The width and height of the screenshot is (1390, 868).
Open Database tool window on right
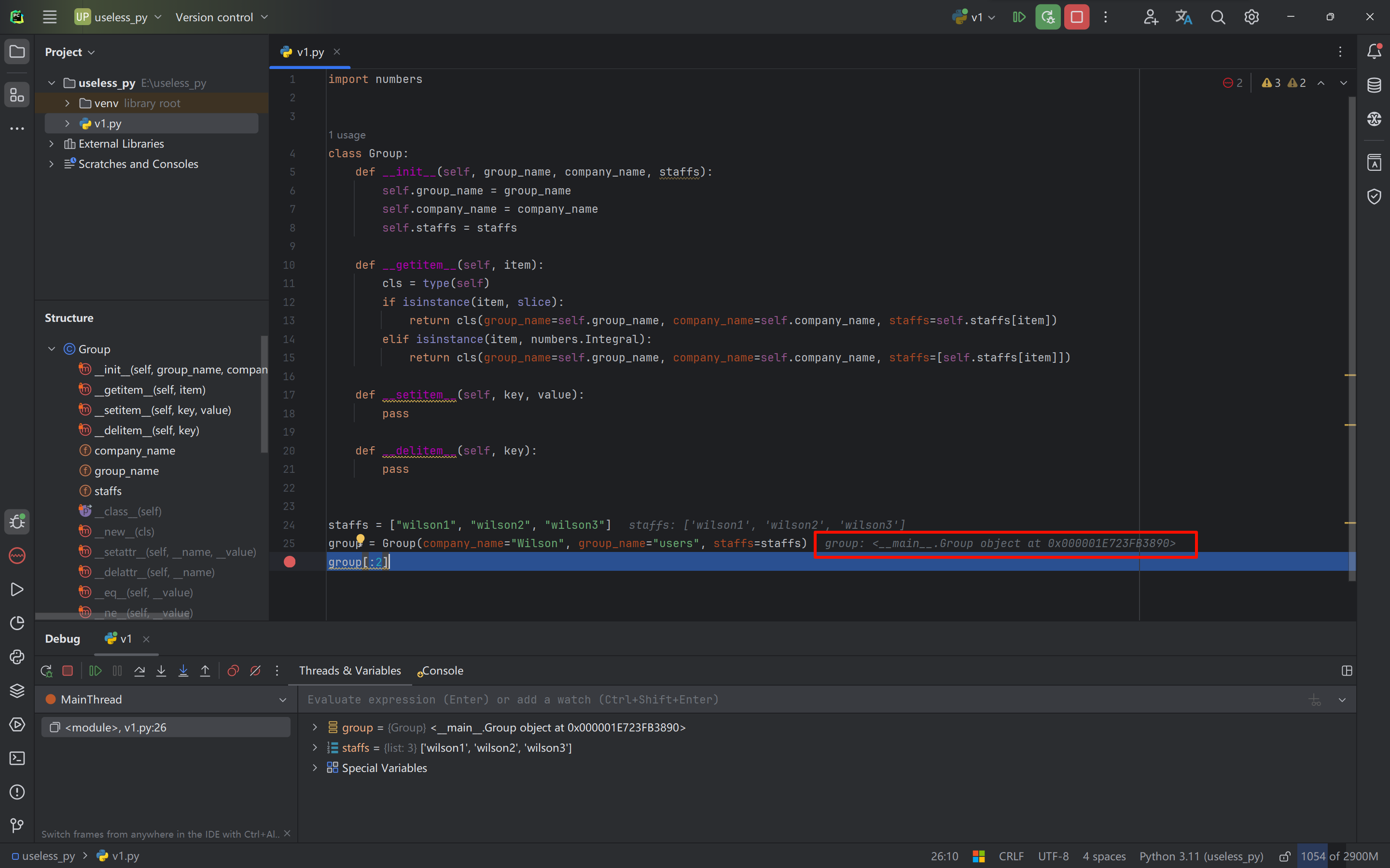pos(1374,85)
